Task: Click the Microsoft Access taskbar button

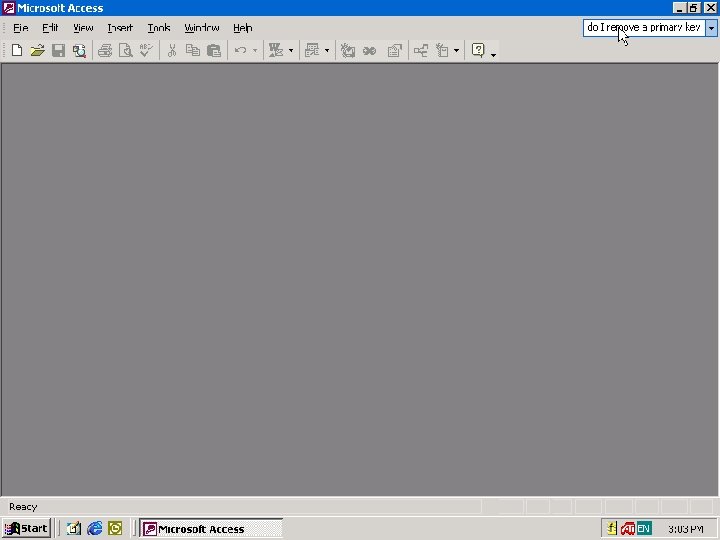Action: pos(211,529)
